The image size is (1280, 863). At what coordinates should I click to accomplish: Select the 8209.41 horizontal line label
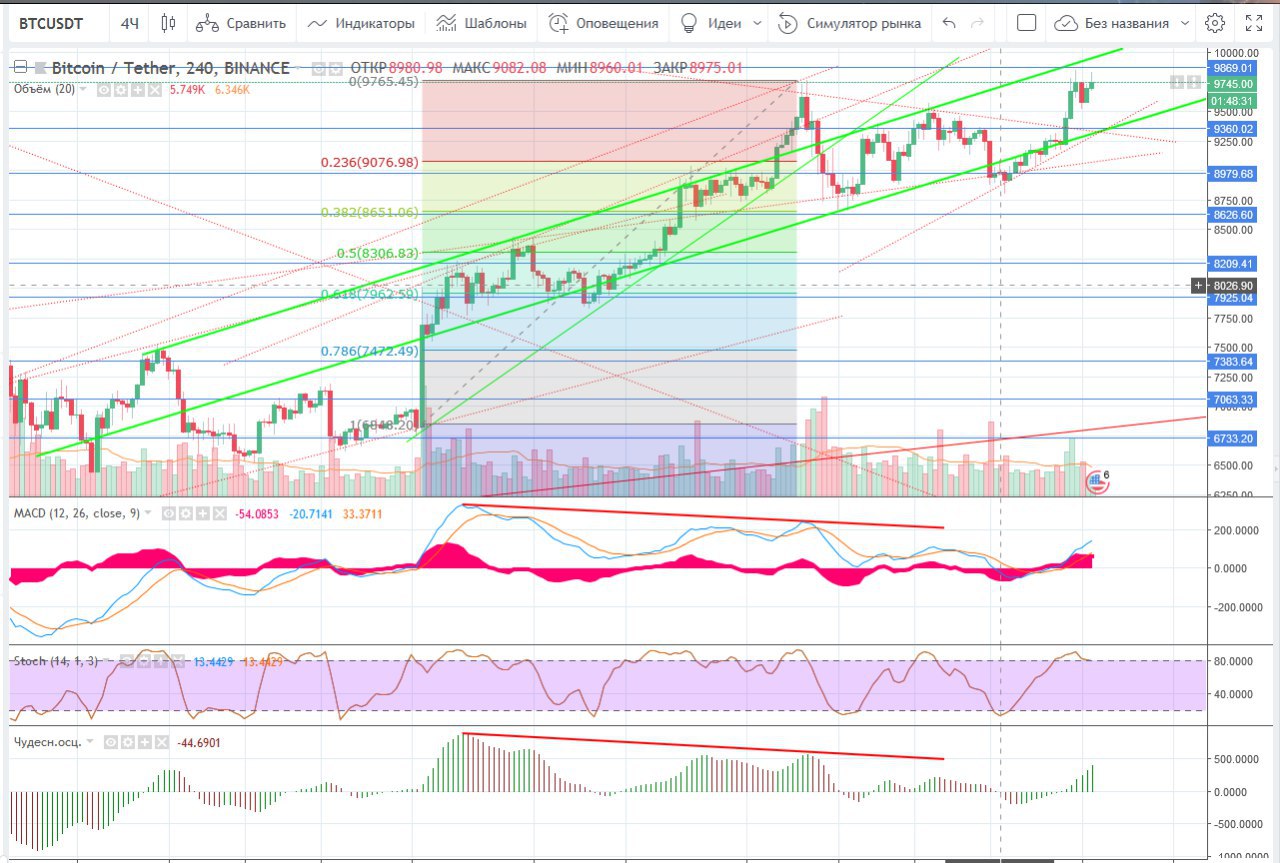pyautogui.click(x=1233, y=264)
